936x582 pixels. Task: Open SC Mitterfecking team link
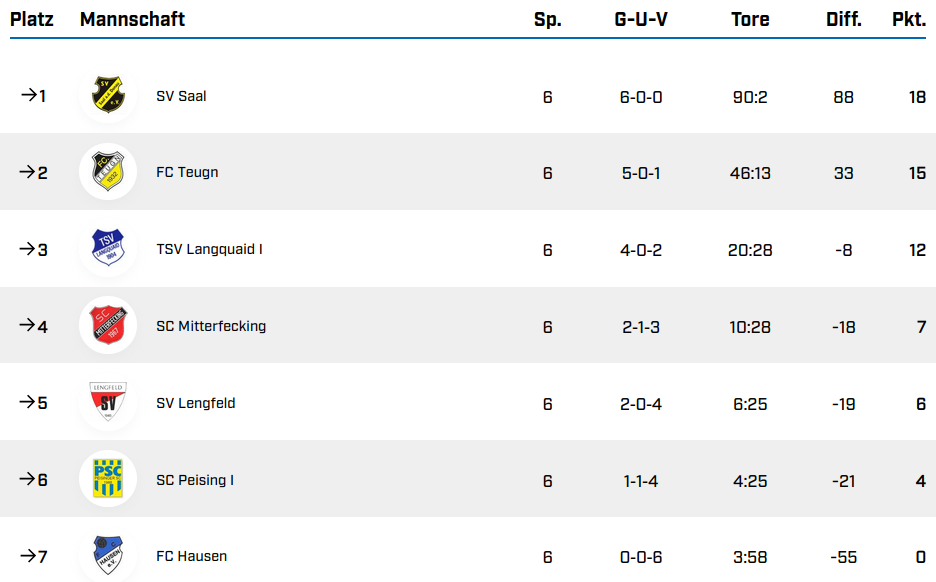(x=211, y=326)
